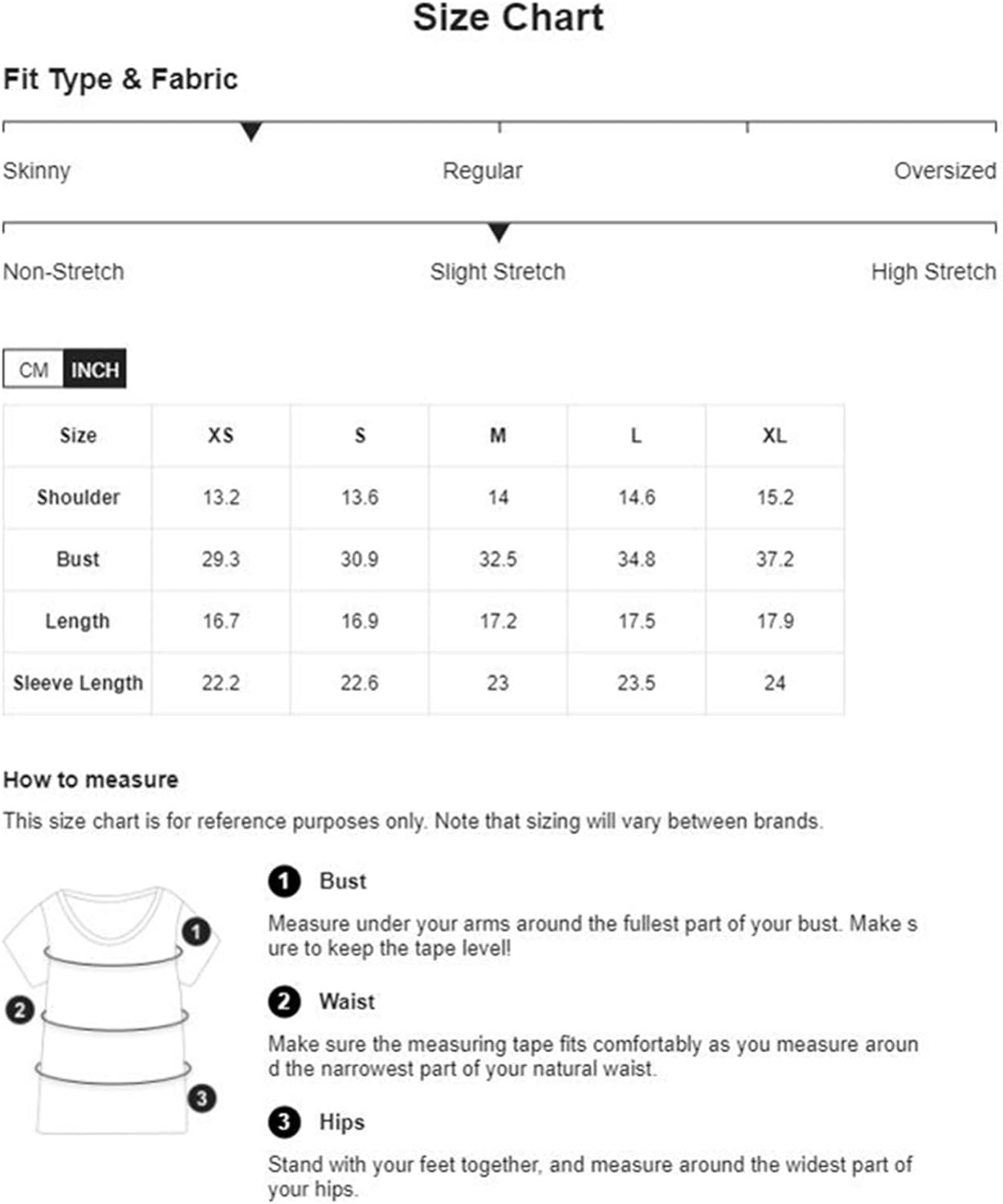Click the Skinny fit label
Screen dimensions: 1003x1204
pyautogui.click(x=37, y=171)
